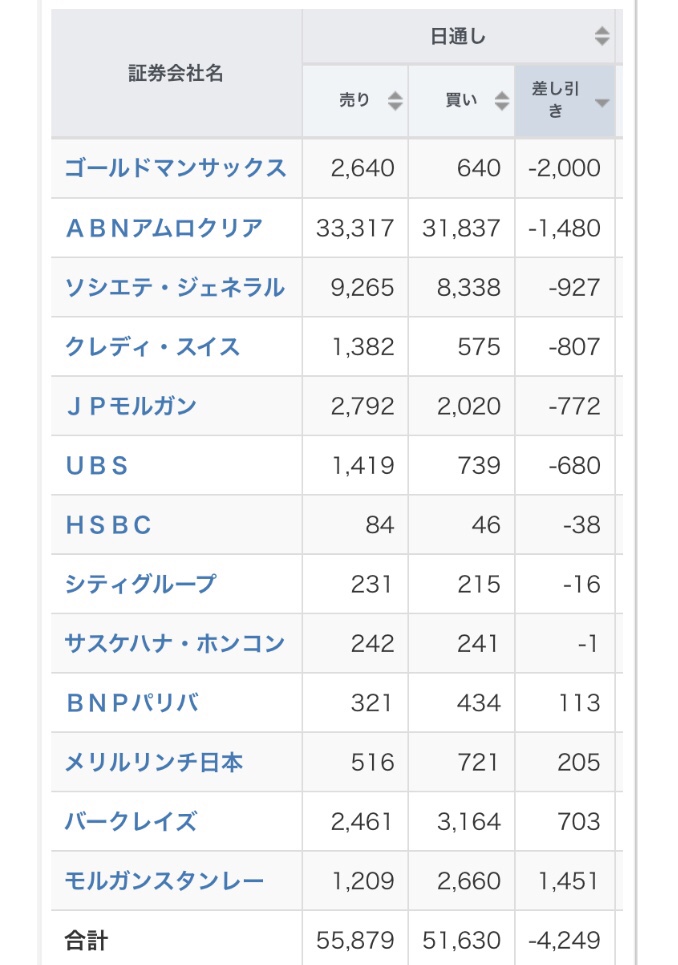
Task: Open ＨＳＢＣ broker link
Action: tap(108, 525)
